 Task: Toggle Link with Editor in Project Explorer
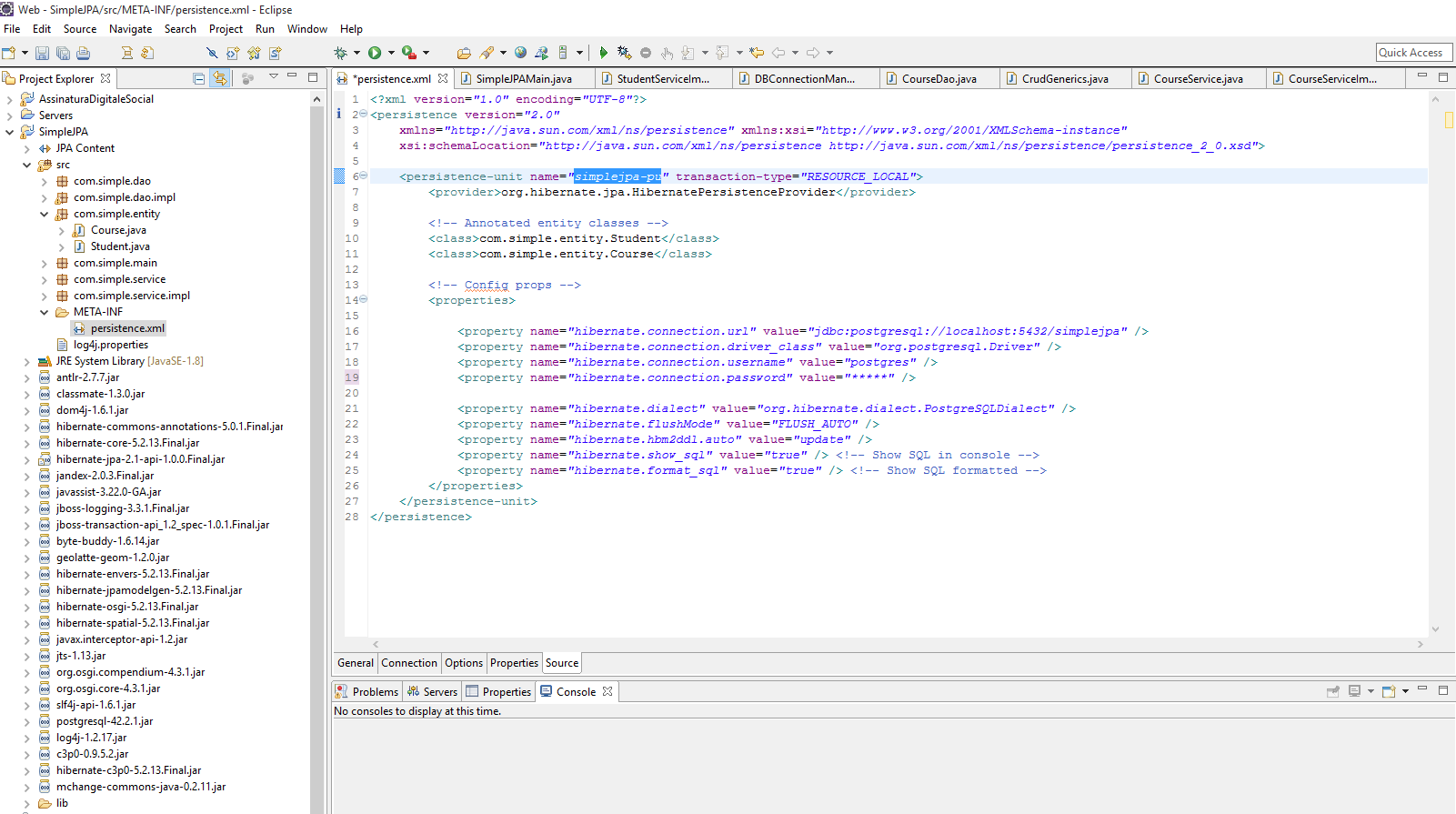pyautogui.click(x=220, y=79)
